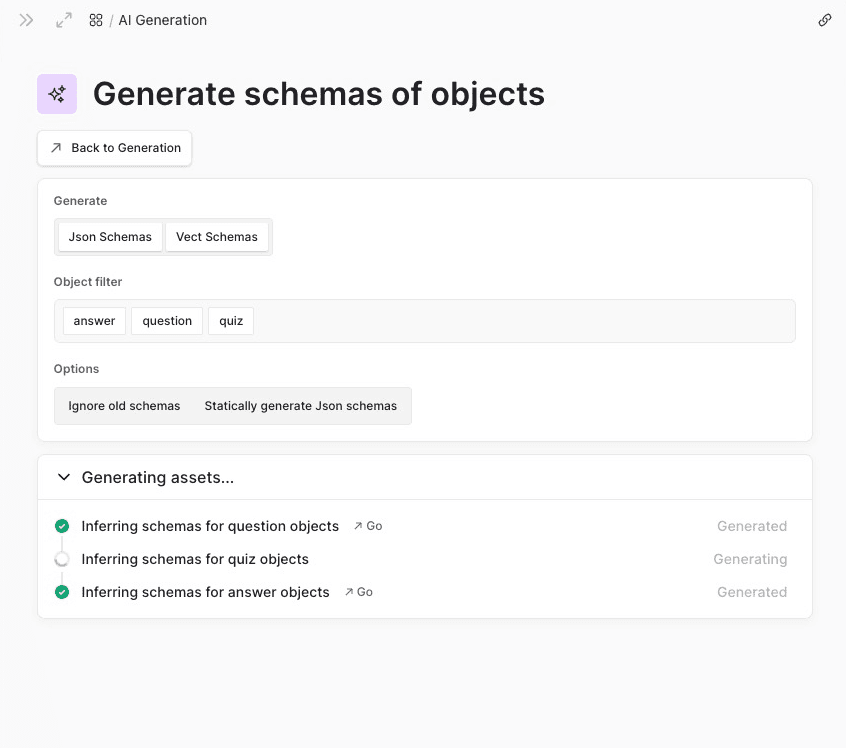Click the fullscreen expand arrows icon

coord(64,20)
